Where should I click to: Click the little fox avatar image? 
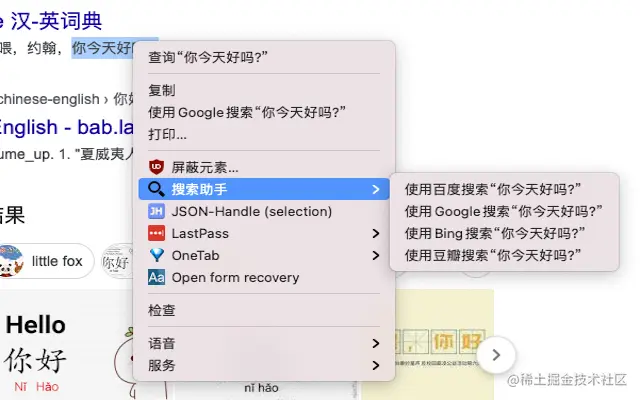click(11, 261)
